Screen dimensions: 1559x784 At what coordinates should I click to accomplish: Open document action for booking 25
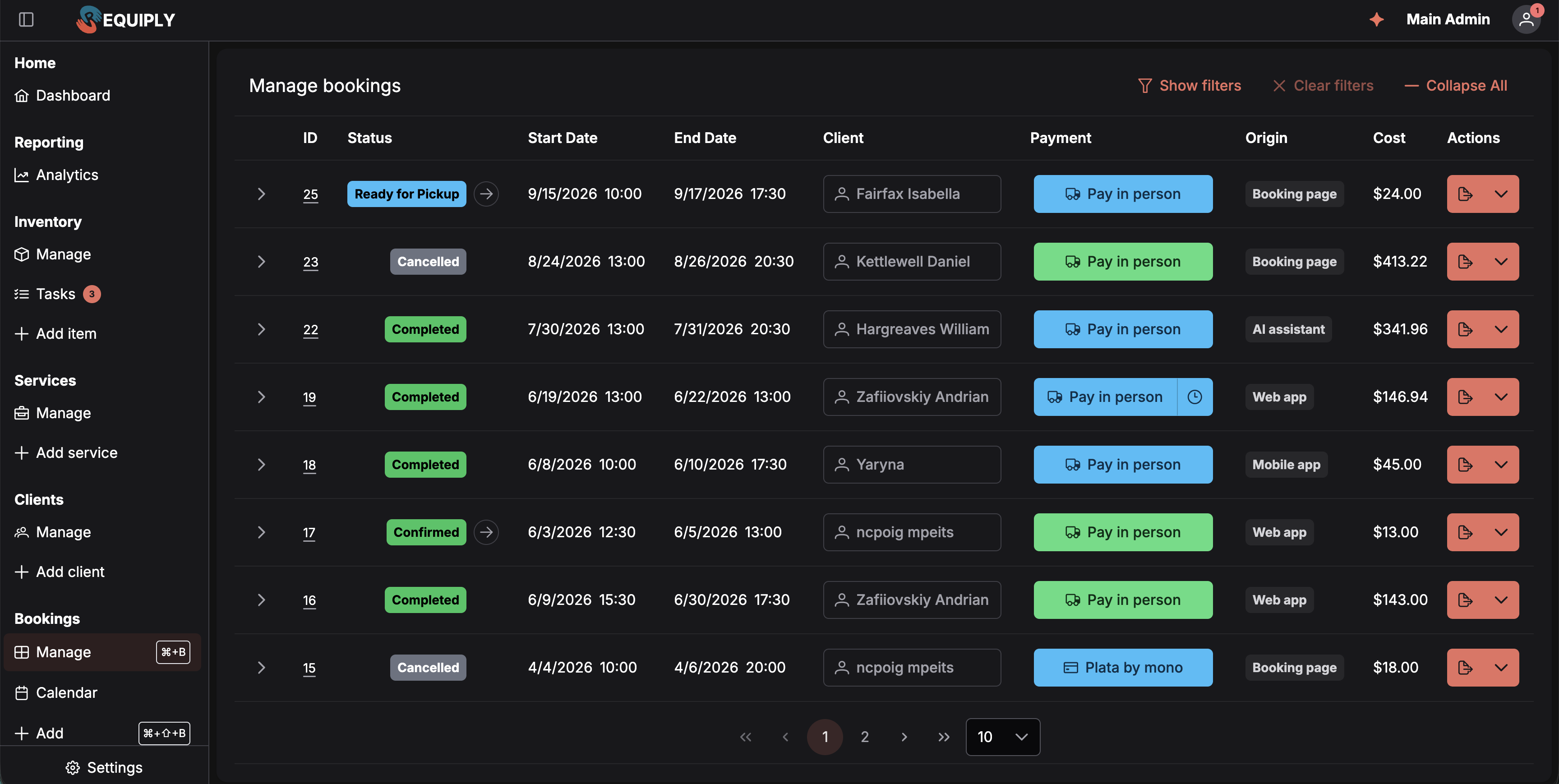pyautogui.click(x=1465, y=194)
